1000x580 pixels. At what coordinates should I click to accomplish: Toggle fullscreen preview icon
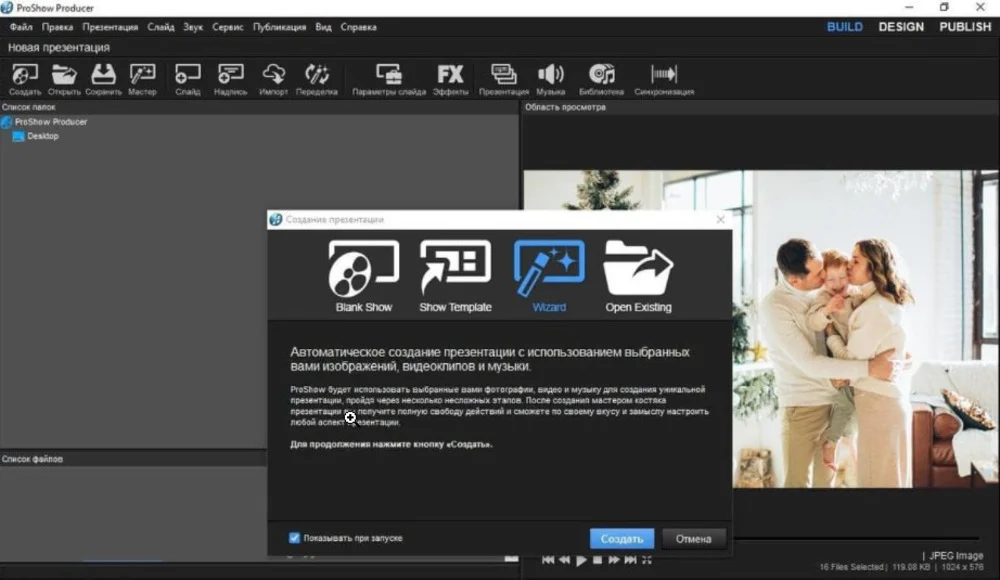point(647,560)
